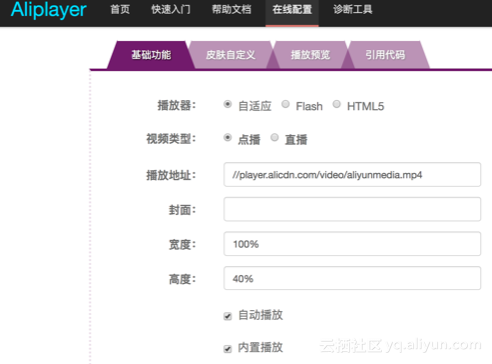The image size is (492, 364).
Task: Click the 视频类型: label text
Action: coord(171,139)
